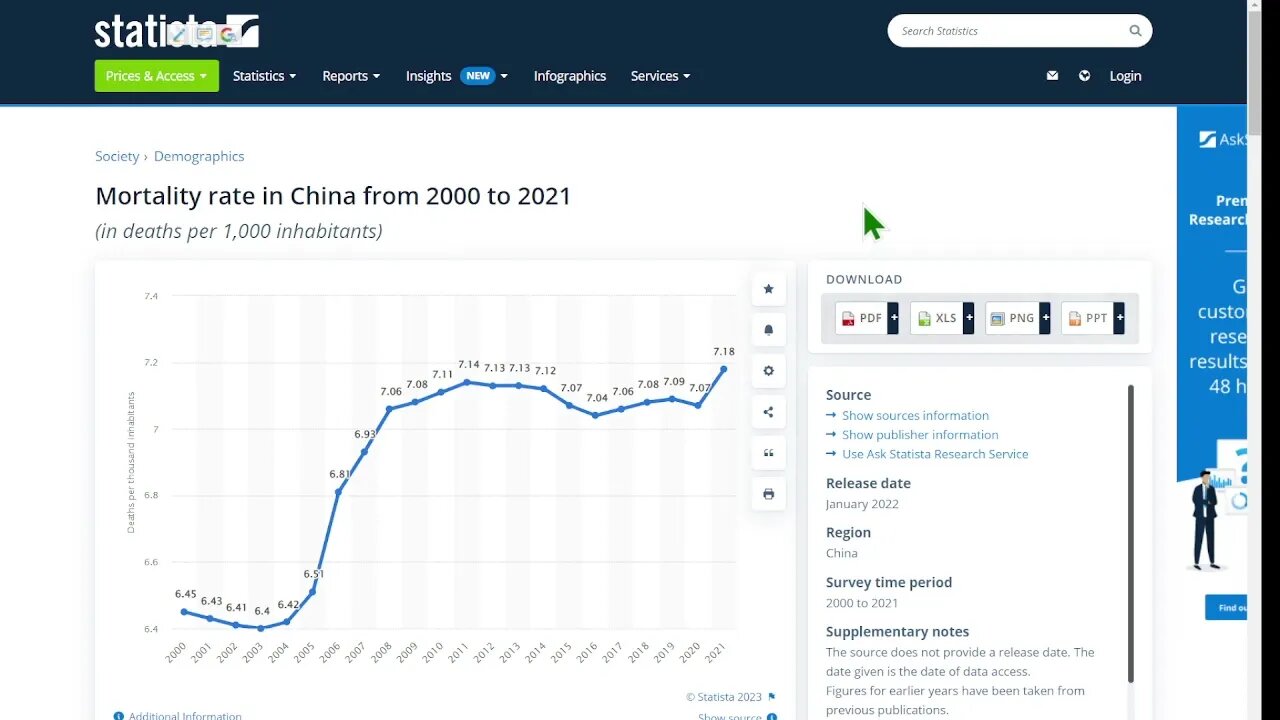Click the share icon beside chart
The height and width of the screenshot is (720, 1280).
click(768, 412)
